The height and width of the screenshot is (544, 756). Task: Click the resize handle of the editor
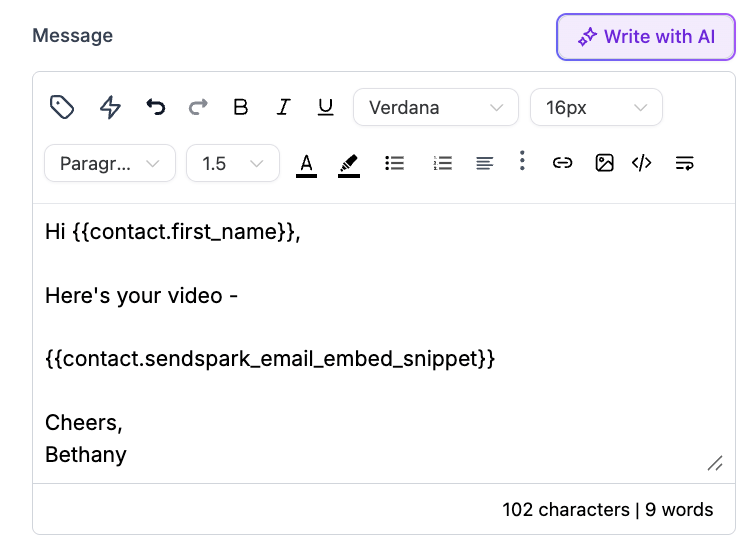(x=715, y=463)
